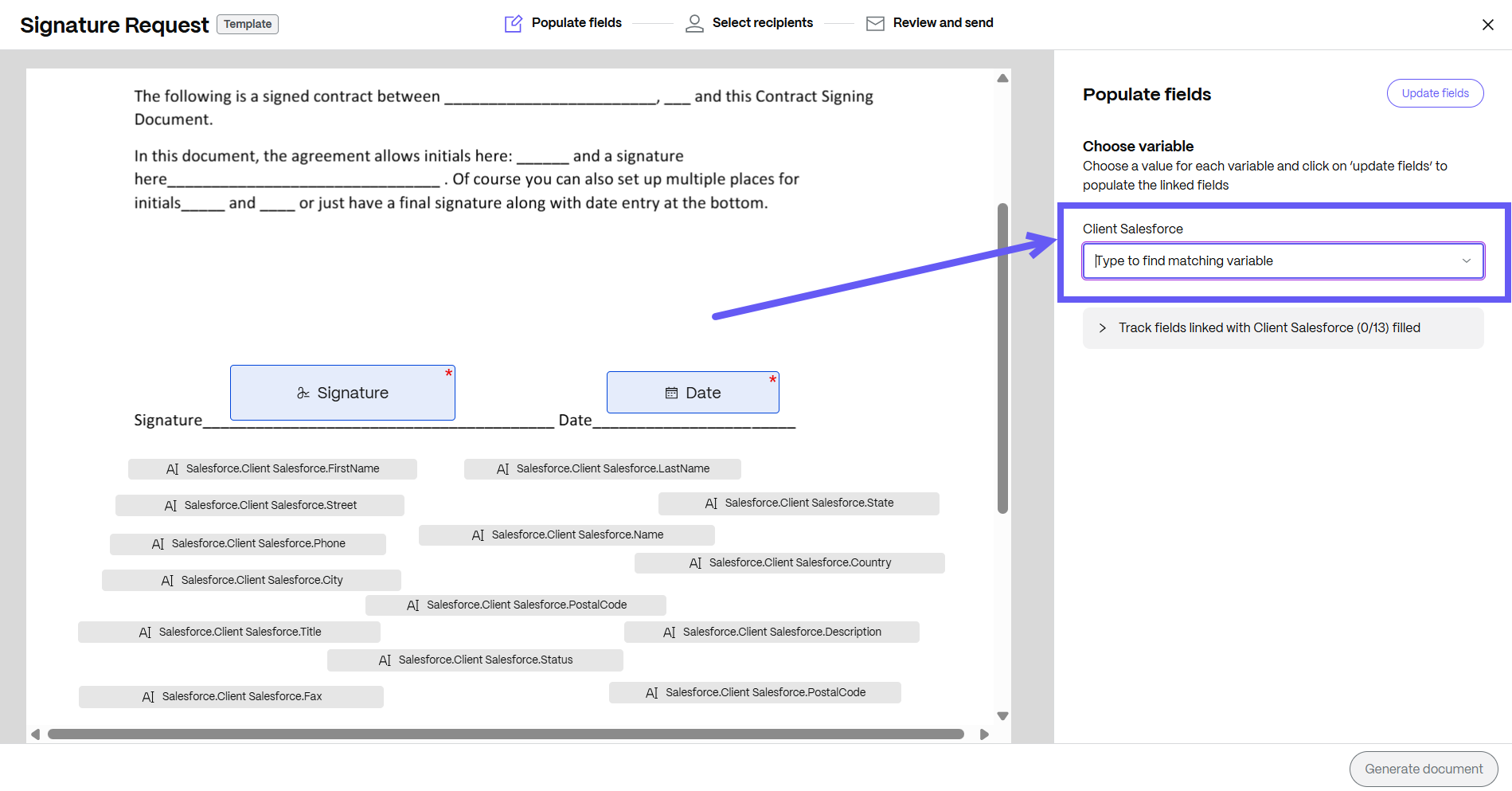
Task: Select the Salesforce.Client Salesforce.Phone field
Action: point(248,544)
